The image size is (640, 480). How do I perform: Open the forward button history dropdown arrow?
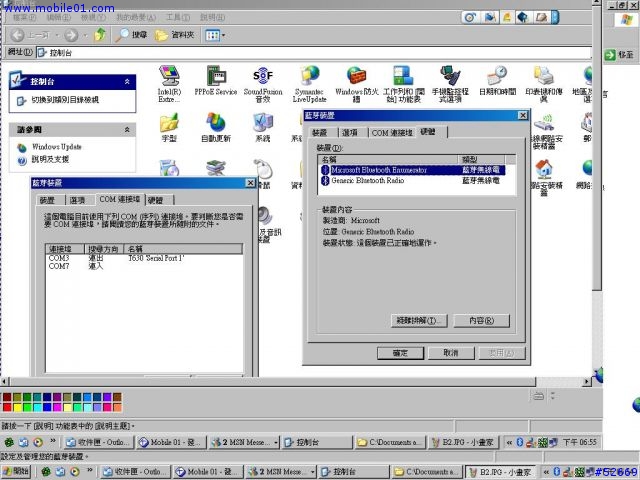point(85,35)
